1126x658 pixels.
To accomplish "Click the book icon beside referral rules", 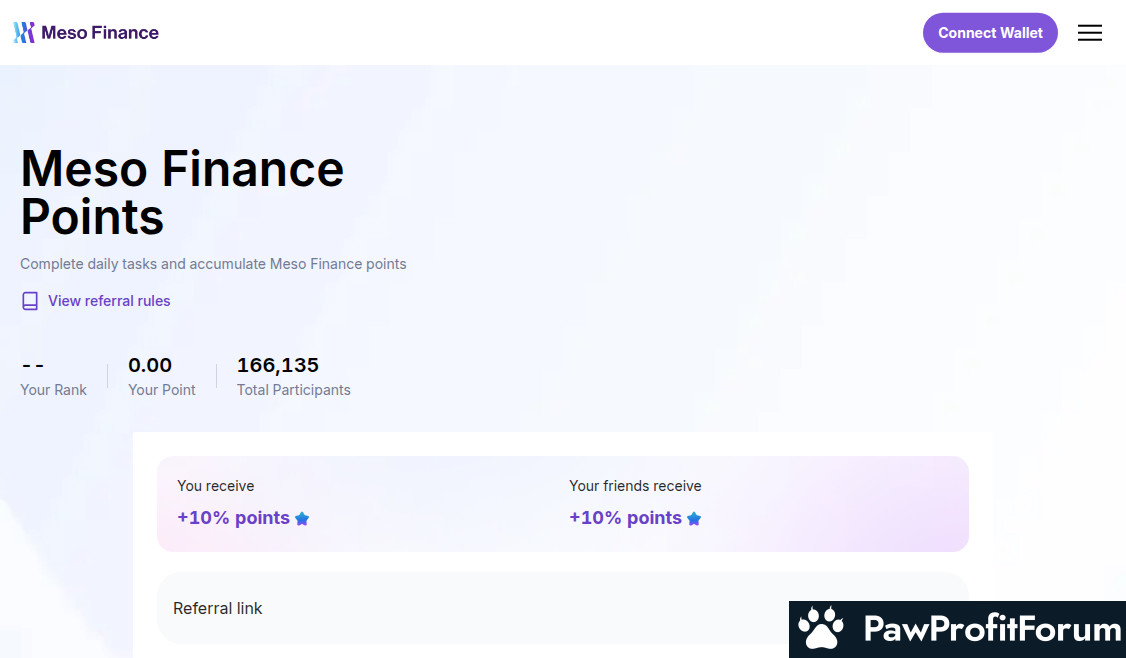I will tap(30, 301).
